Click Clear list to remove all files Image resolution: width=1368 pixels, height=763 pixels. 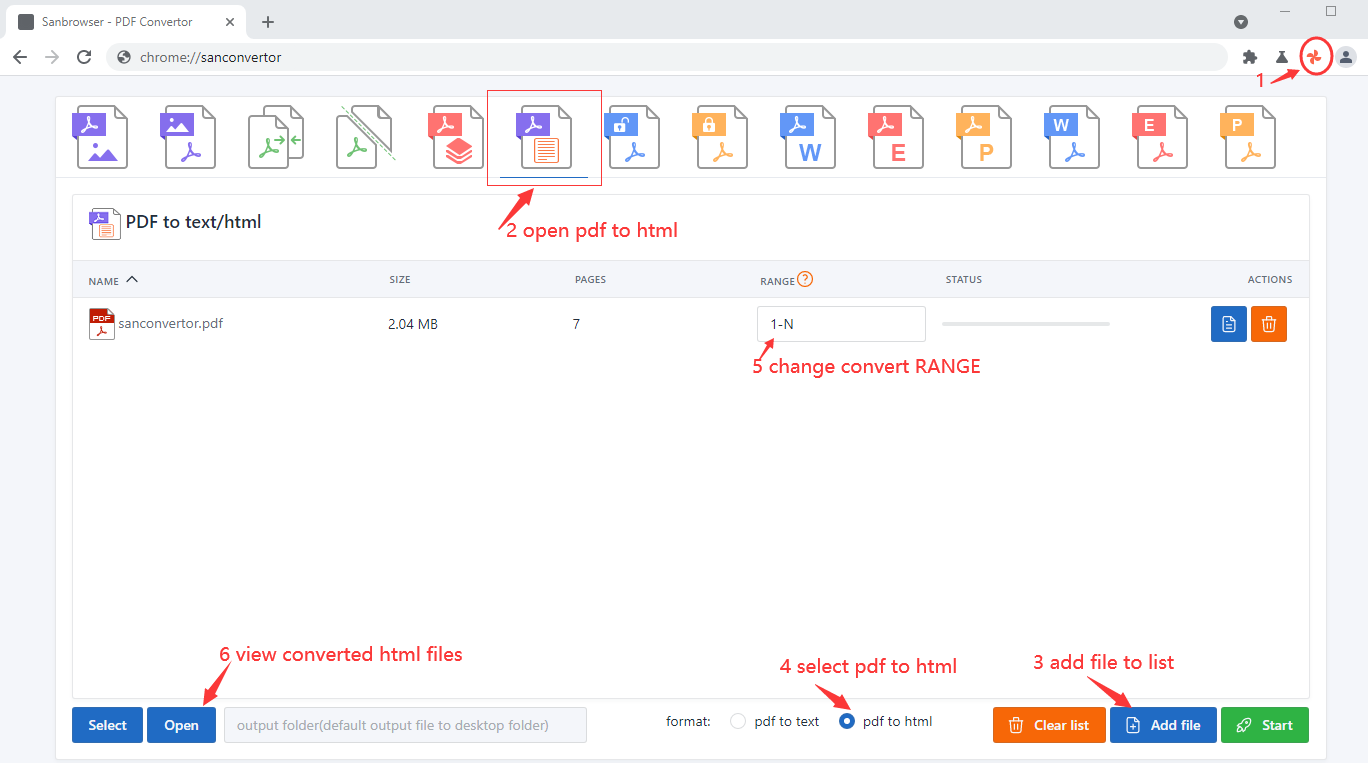(1049, 724)
